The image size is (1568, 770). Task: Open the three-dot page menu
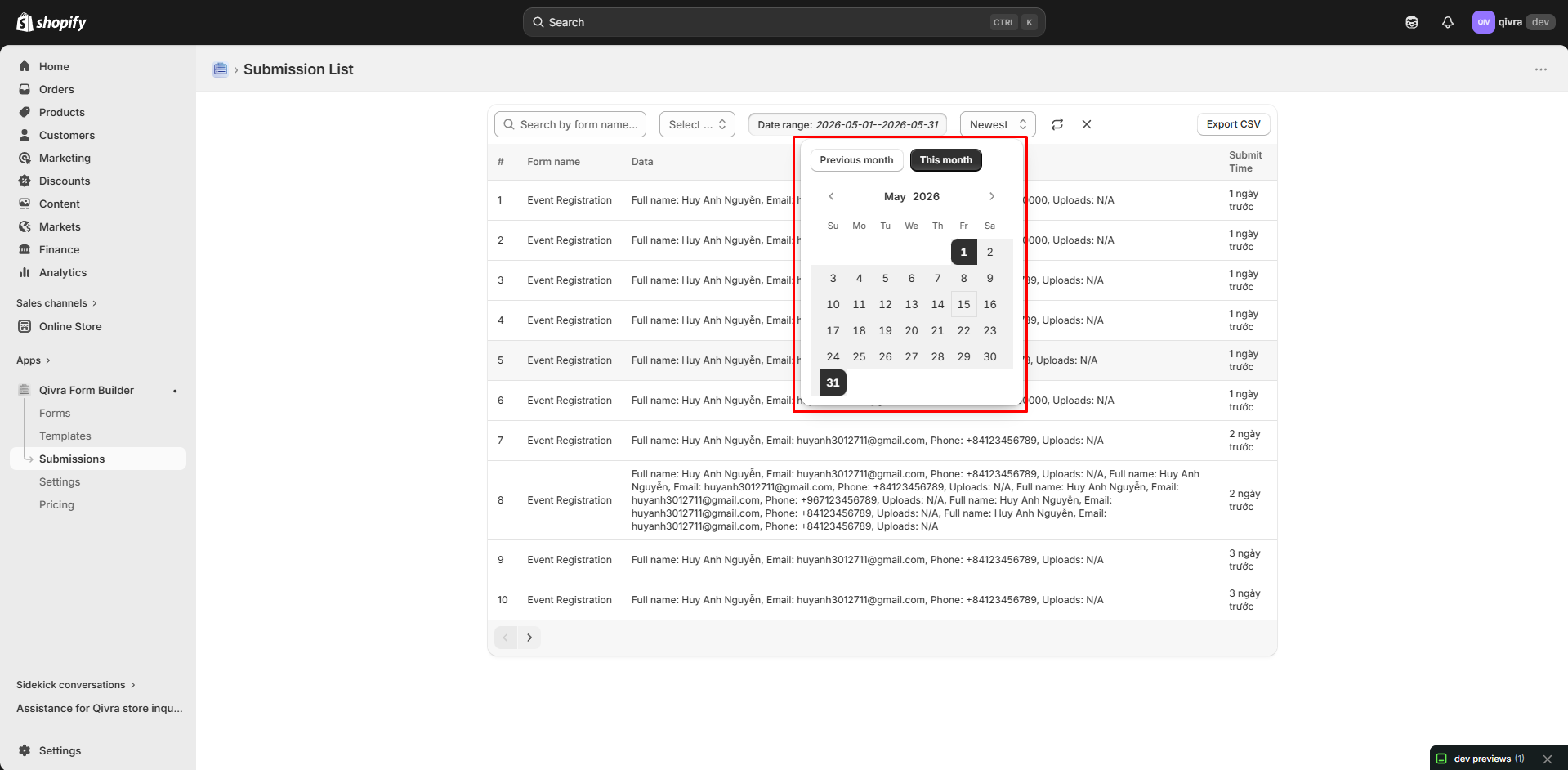coord(1541,69)
